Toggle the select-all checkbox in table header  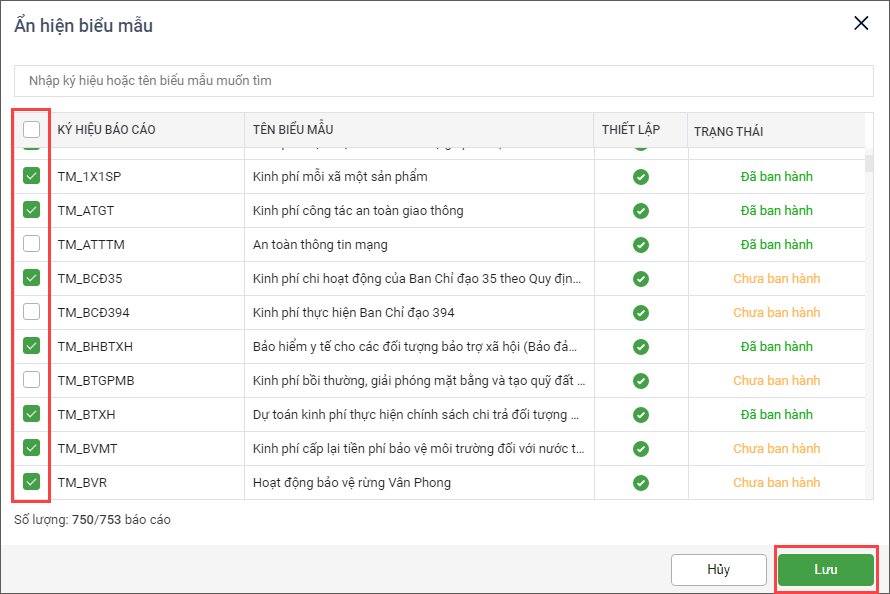32,130
